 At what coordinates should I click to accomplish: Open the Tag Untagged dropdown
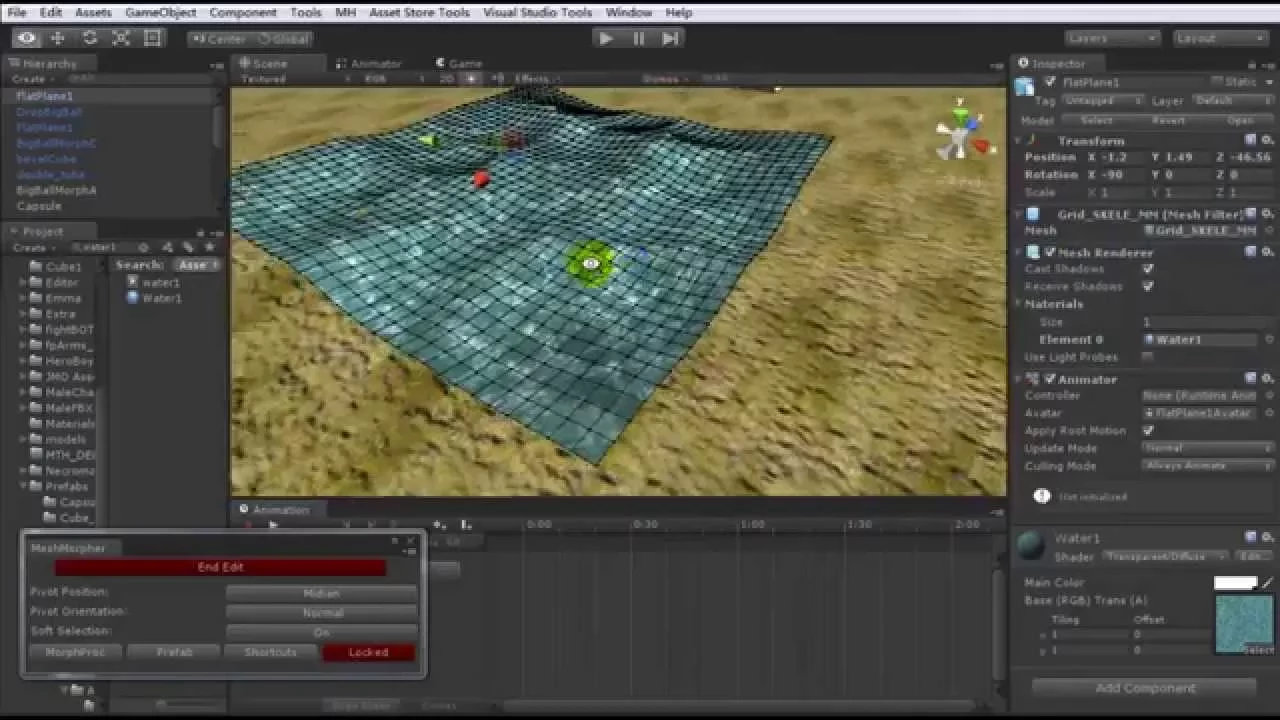pyautogui.click(x=1103, y=100)
